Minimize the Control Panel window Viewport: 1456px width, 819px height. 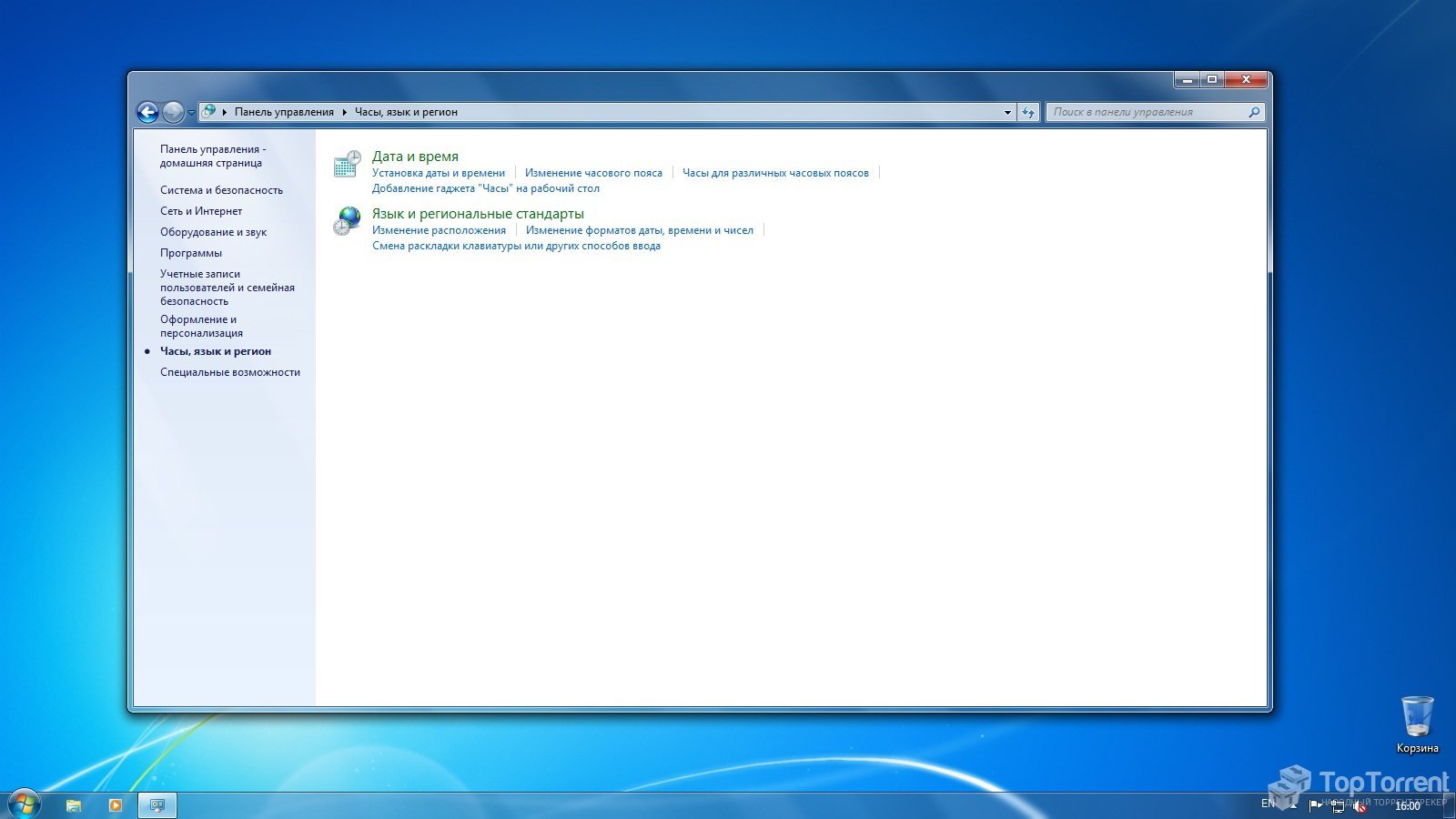pyautogui.click(x=1187, y=80)
